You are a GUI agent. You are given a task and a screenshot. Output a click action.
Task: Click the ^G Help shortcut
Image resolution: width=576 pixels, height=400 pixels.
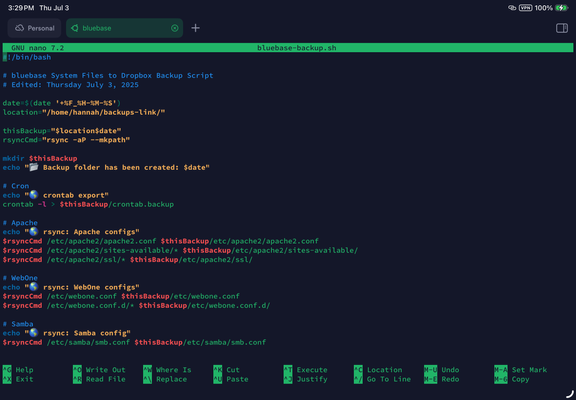coord(18,370)
